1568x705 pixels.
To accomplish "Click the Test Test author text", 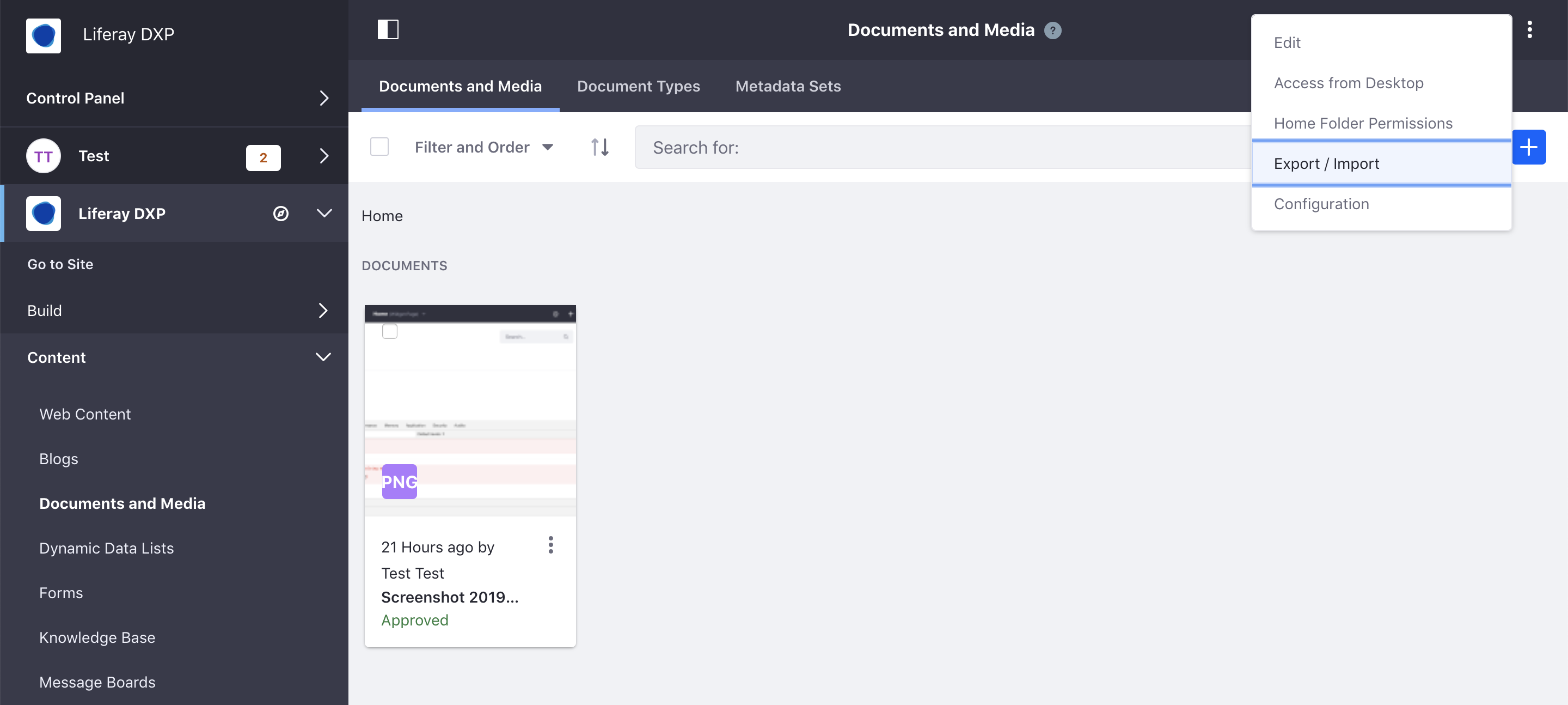I will [x=413, y=573].
